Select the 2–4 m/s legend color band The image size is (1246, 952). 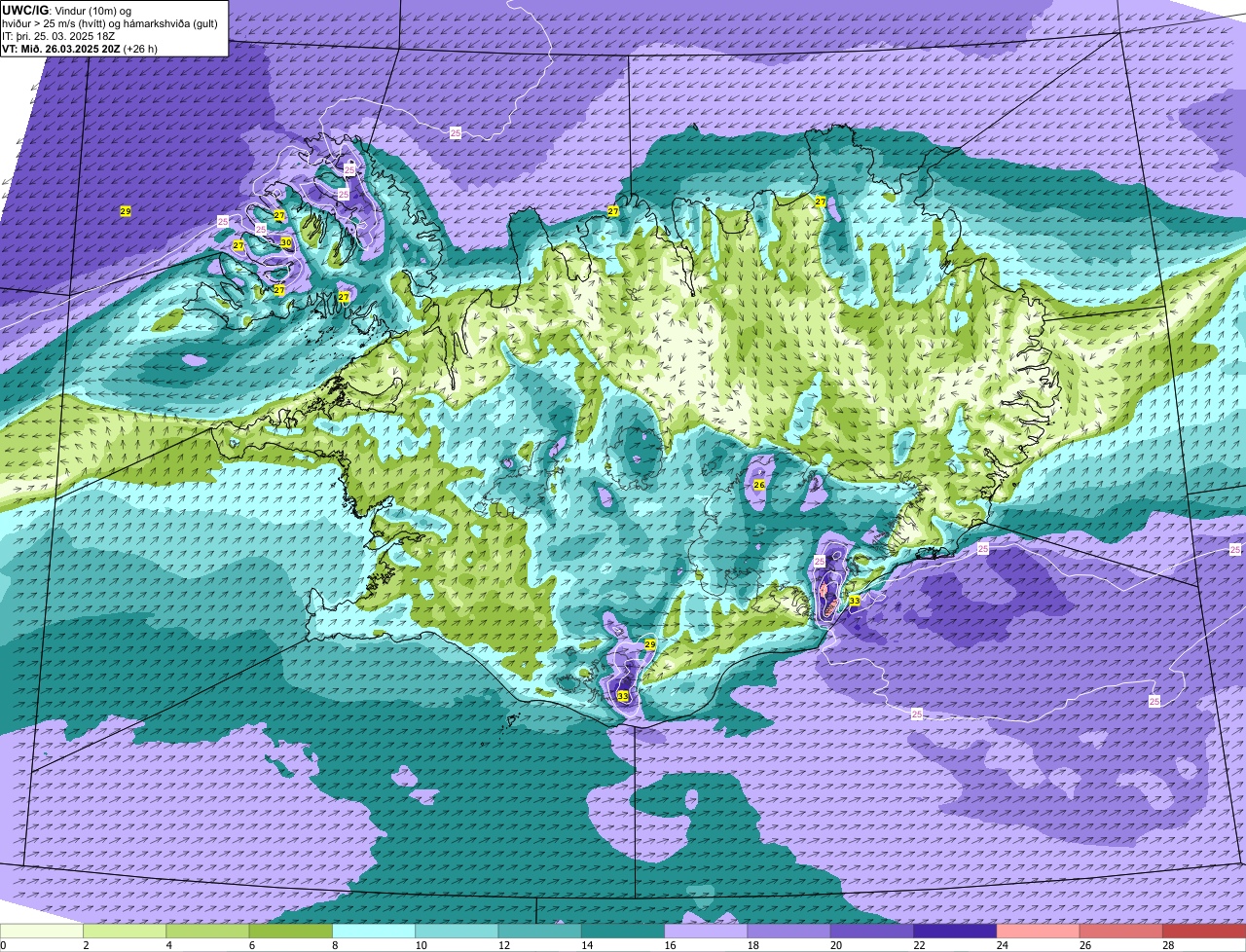[125, 931]
